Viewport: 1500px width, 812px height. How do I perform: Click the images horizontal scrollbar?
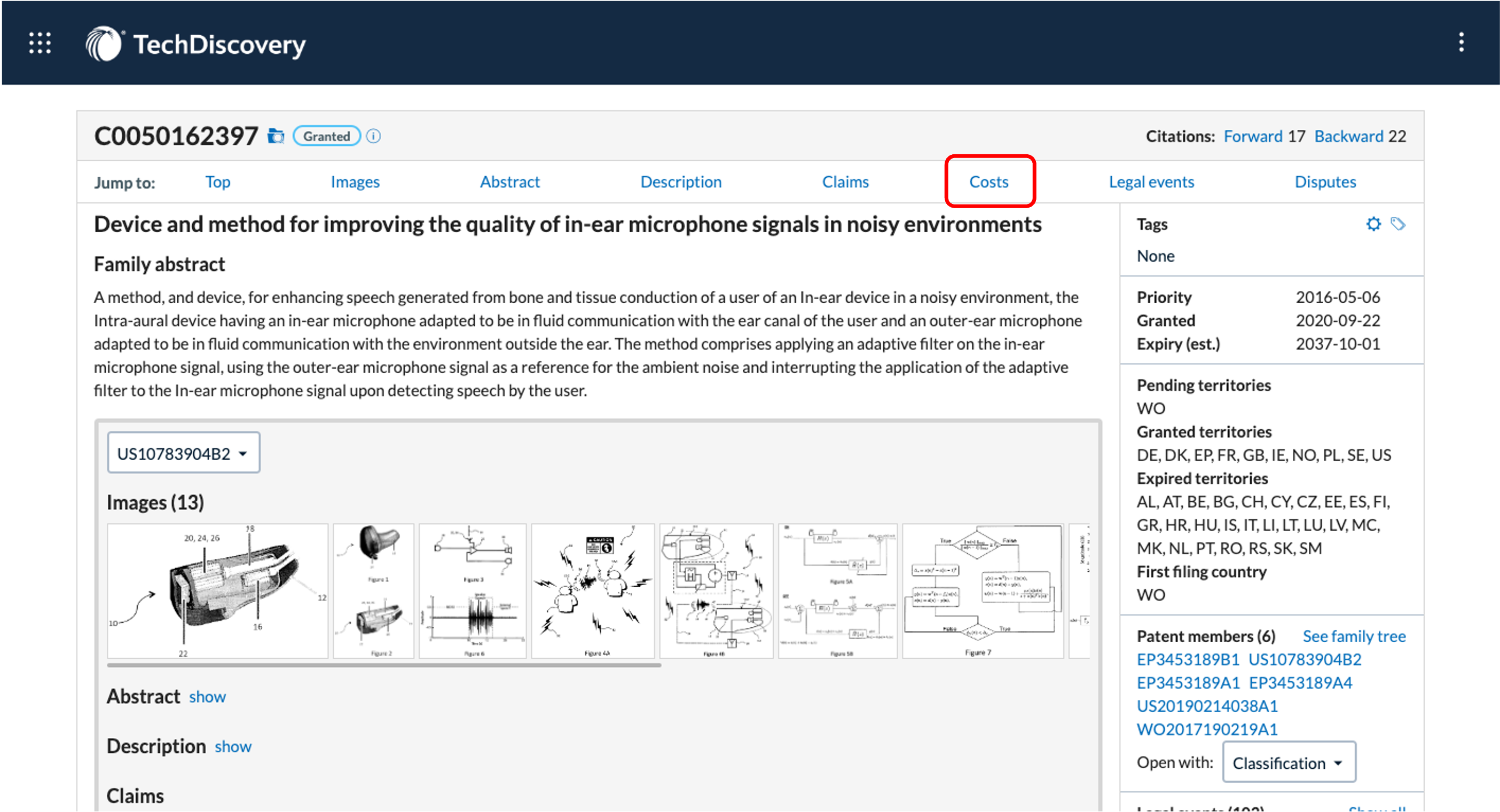pos(384,665)
